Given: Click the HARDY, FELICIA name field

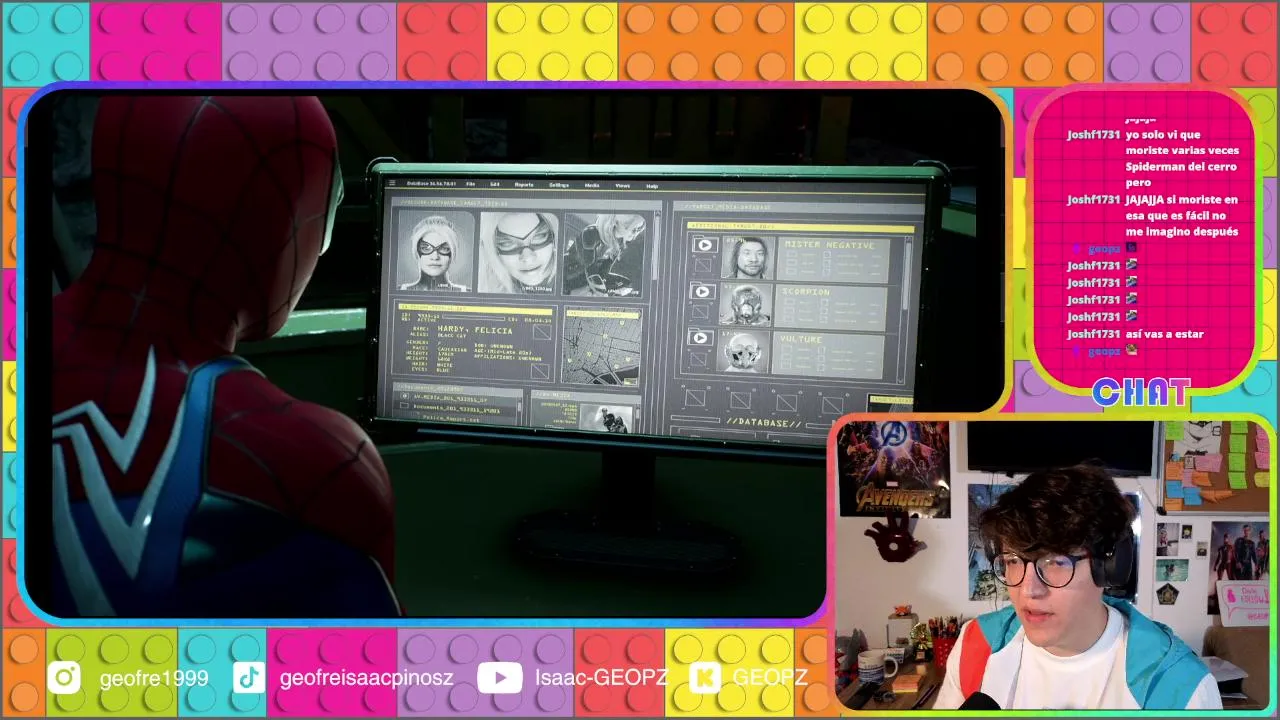Looking at the screenshot, I should pyautogui.click(x=476, y=330).
